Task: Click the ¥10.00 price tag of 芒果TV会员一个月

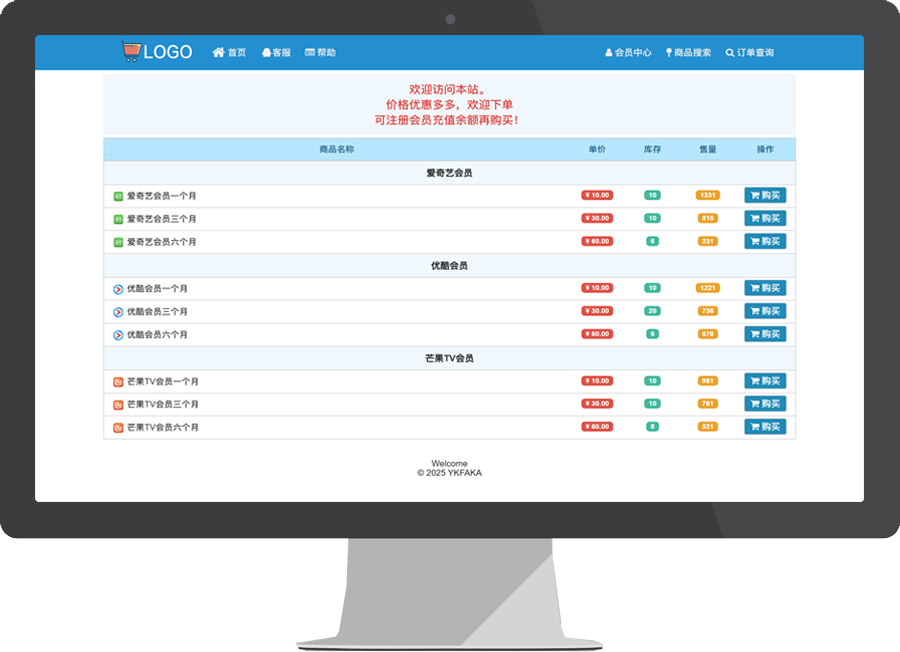Action: point(597,381)
